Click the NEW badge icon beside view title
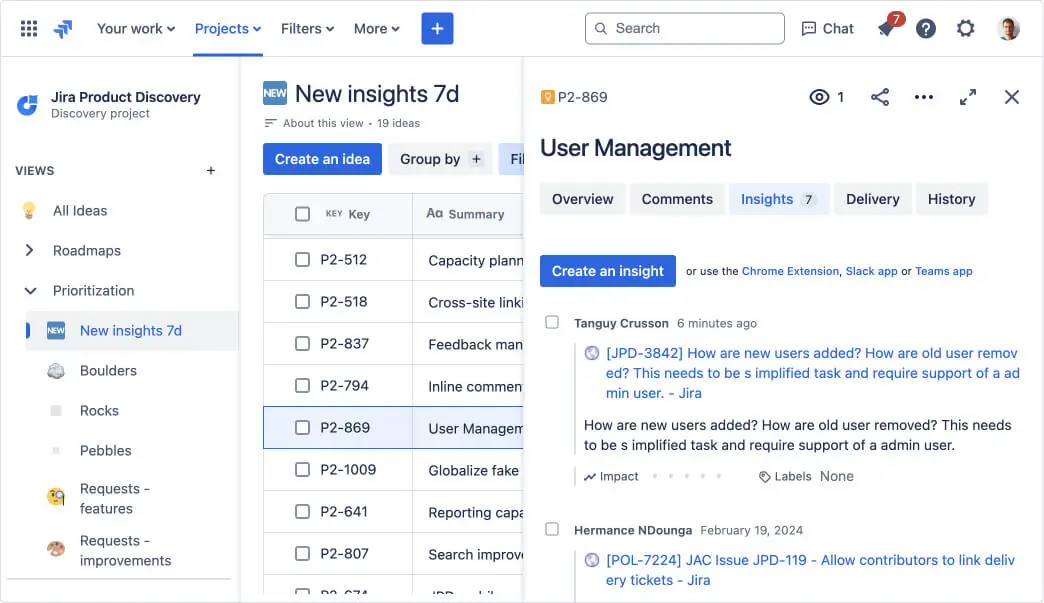 (274, 93)
